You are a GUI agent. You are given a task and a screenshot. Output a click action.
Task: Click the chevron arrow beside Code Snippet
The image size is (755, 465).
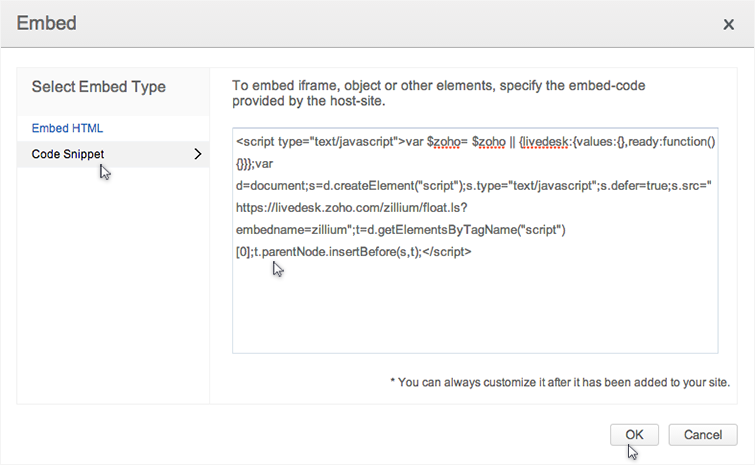[x=197, y=154]
